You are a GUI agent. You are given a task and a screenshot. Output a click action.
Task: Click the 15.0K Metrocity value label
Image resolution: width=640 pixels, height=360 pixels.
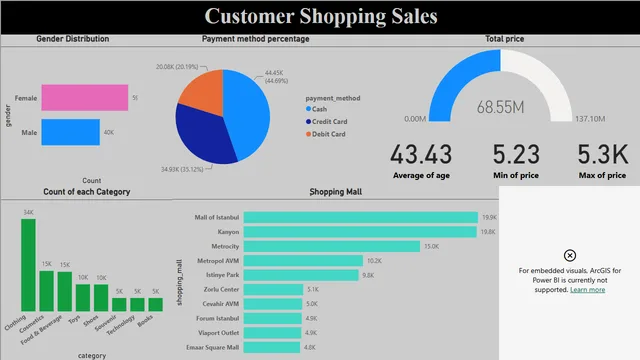431,247
